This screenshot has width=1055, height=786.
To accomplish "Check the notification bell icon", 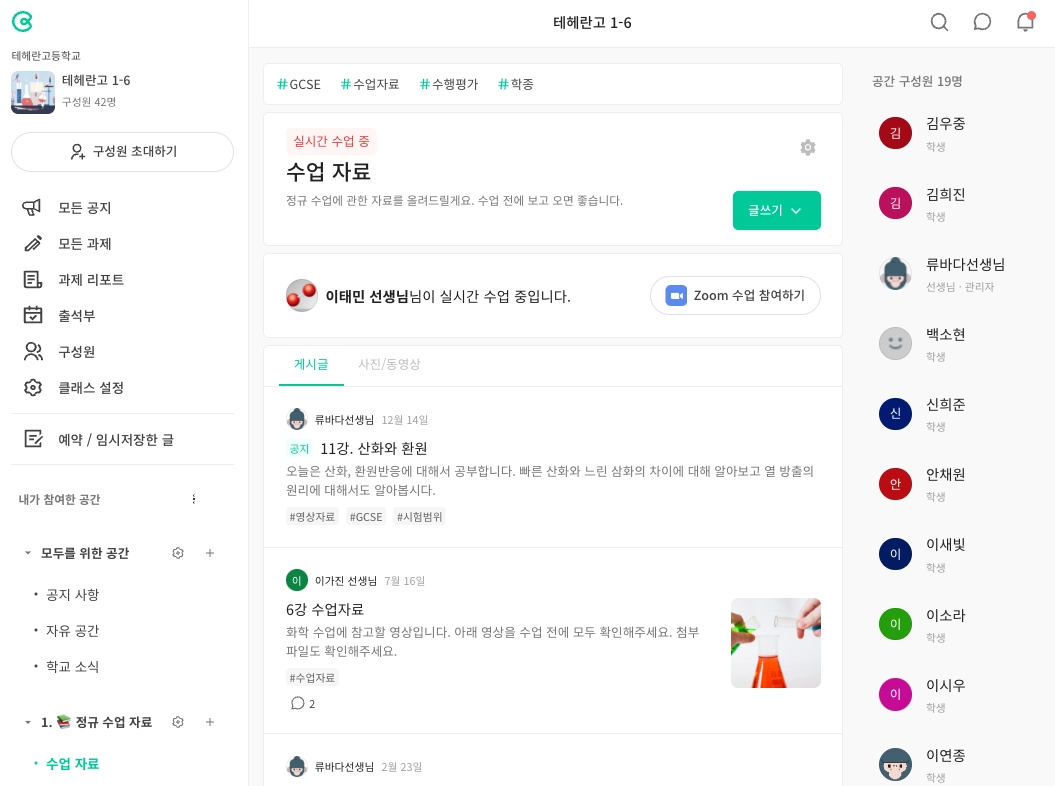I will (x=1025, y=22).
